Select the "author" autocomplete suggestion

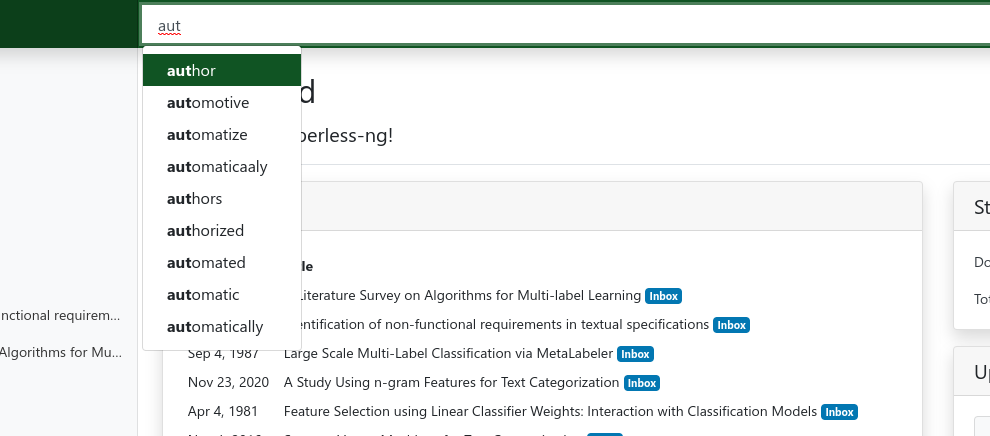pos(222,71)
